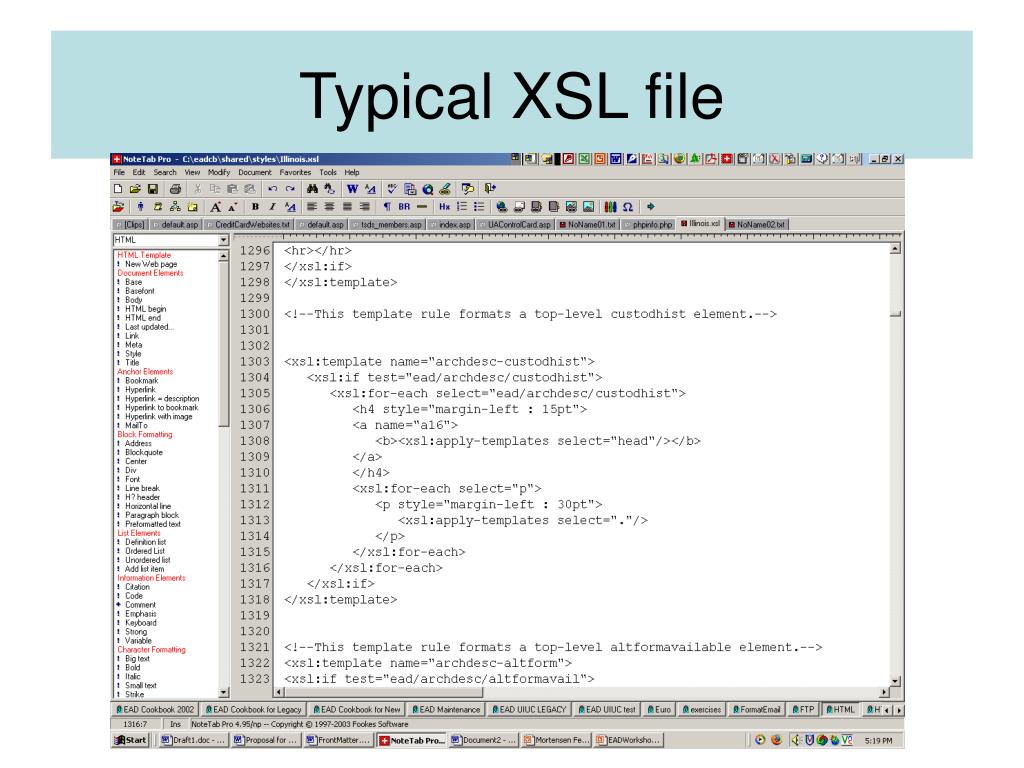Apply italic tag with I icon
Image resolution: width=1024 pixels, height=768 pixels.
(x=272, y=207)
